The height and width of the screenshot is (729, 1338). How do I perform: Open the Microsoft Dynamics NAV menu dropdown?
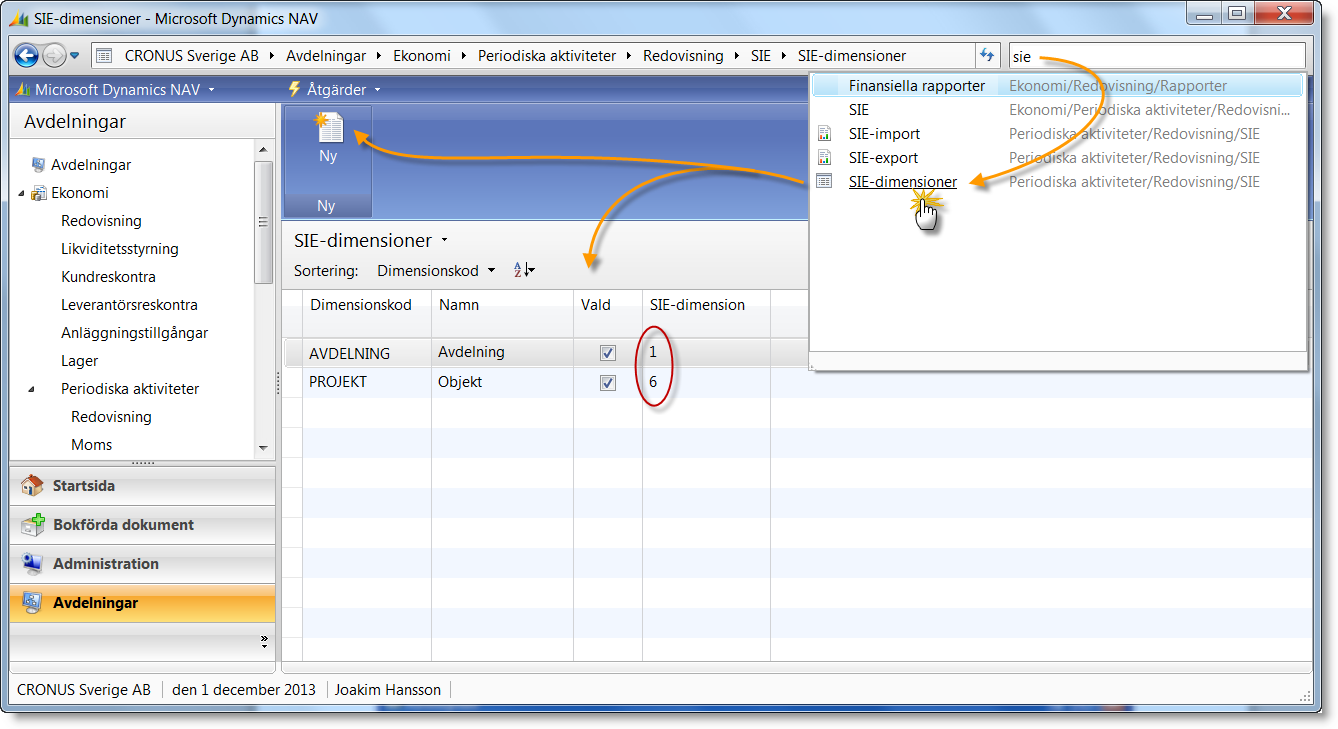coord(211,90)
